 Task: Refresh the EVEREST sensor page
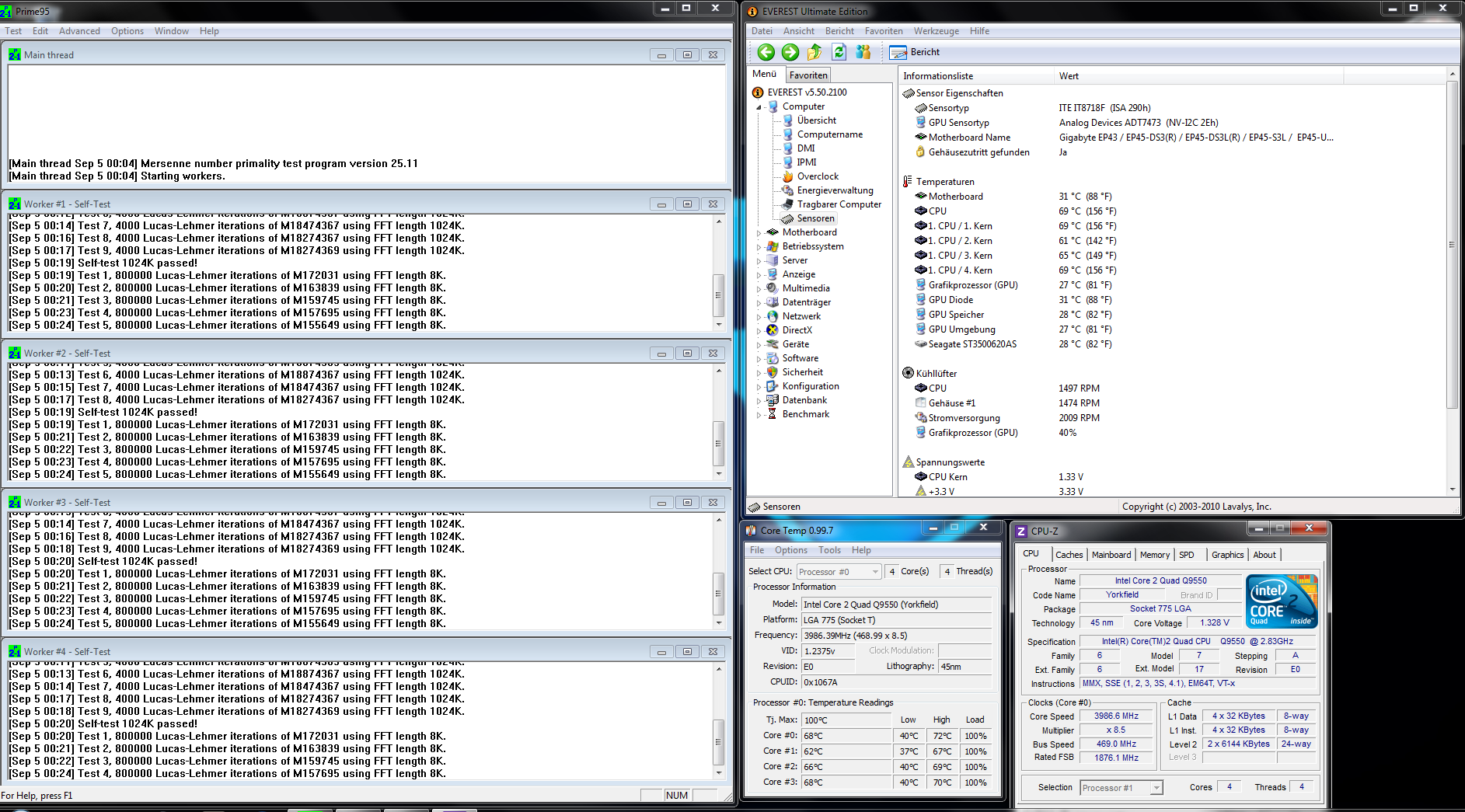coord(839,52)
